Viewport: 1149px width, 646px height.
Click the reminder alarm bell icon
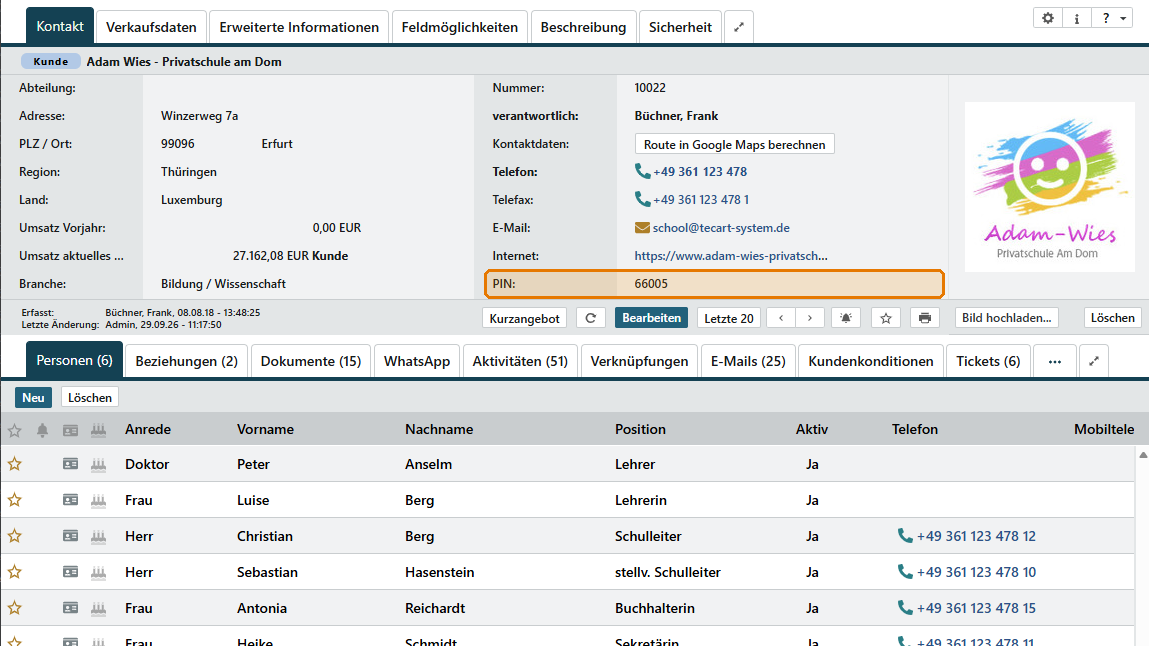[x=846, y=318]
